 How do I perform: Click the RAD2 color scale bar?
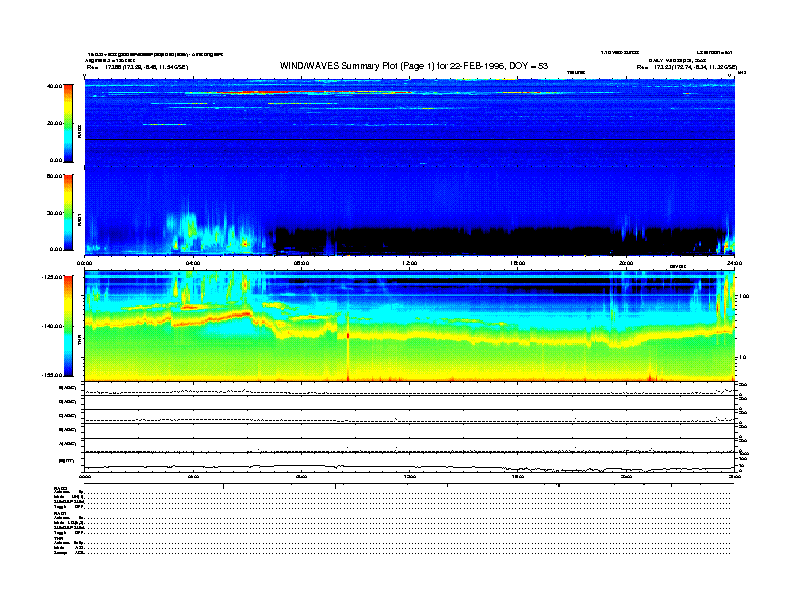pos(68,123)
